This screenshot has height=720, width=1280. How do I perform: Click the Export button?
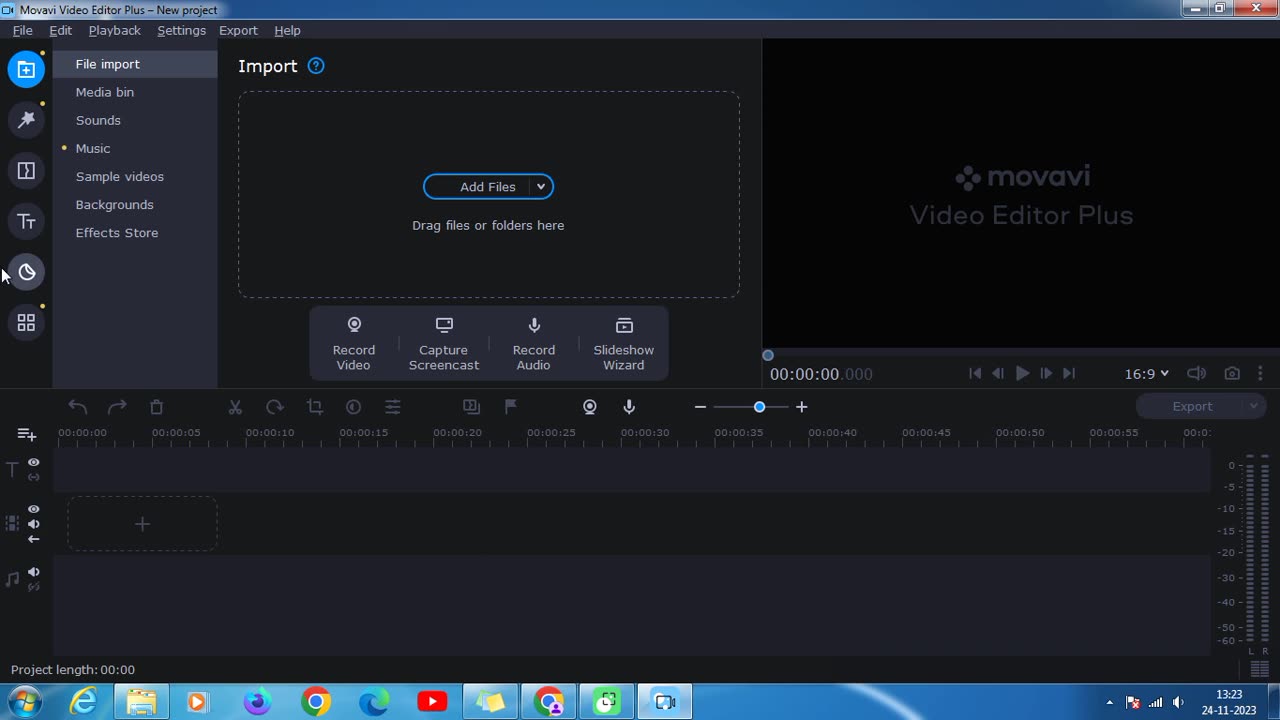tap(1190, 406)
